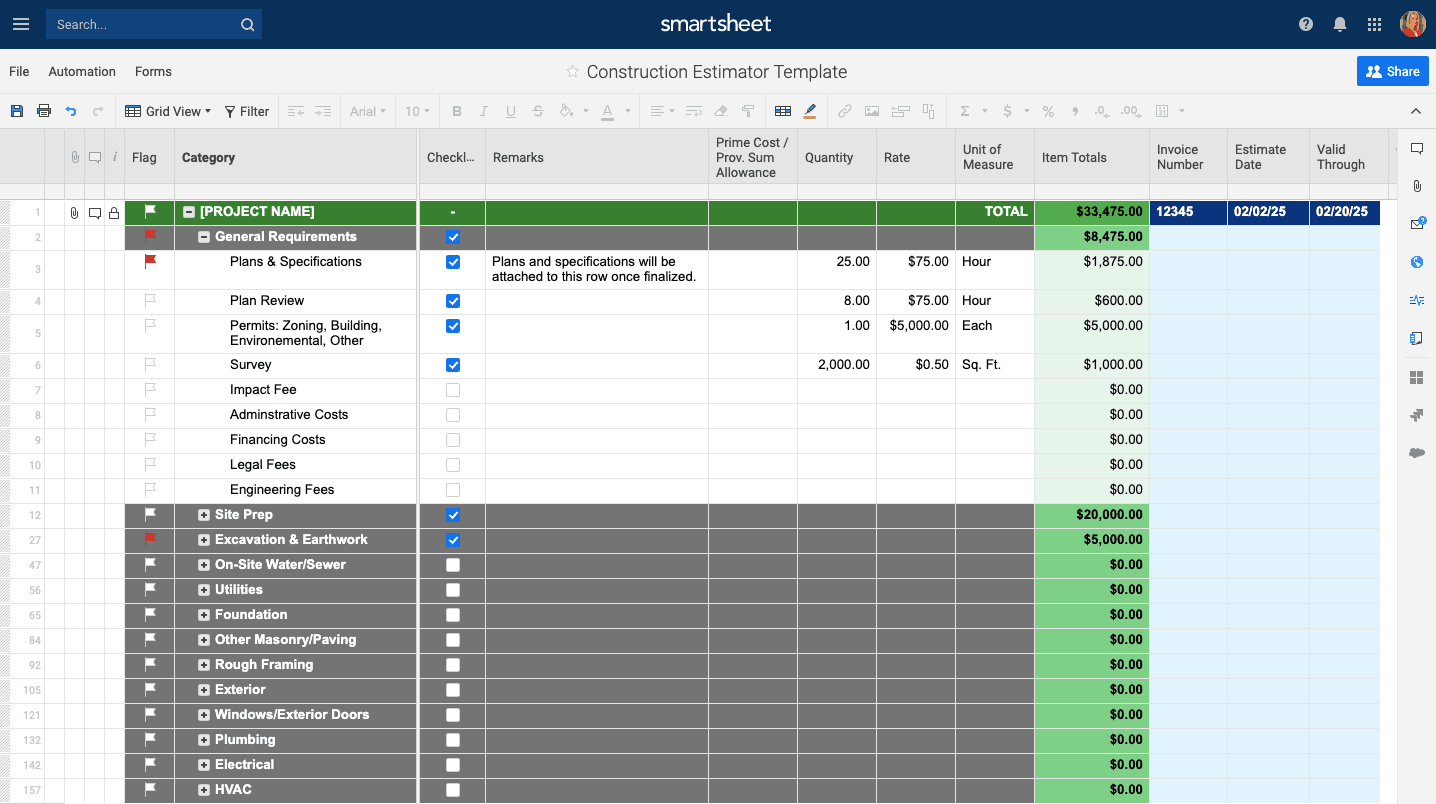Uncheck the Survey row checkbox
This screenshot has width=1436, height=804.
coord(453,365)
